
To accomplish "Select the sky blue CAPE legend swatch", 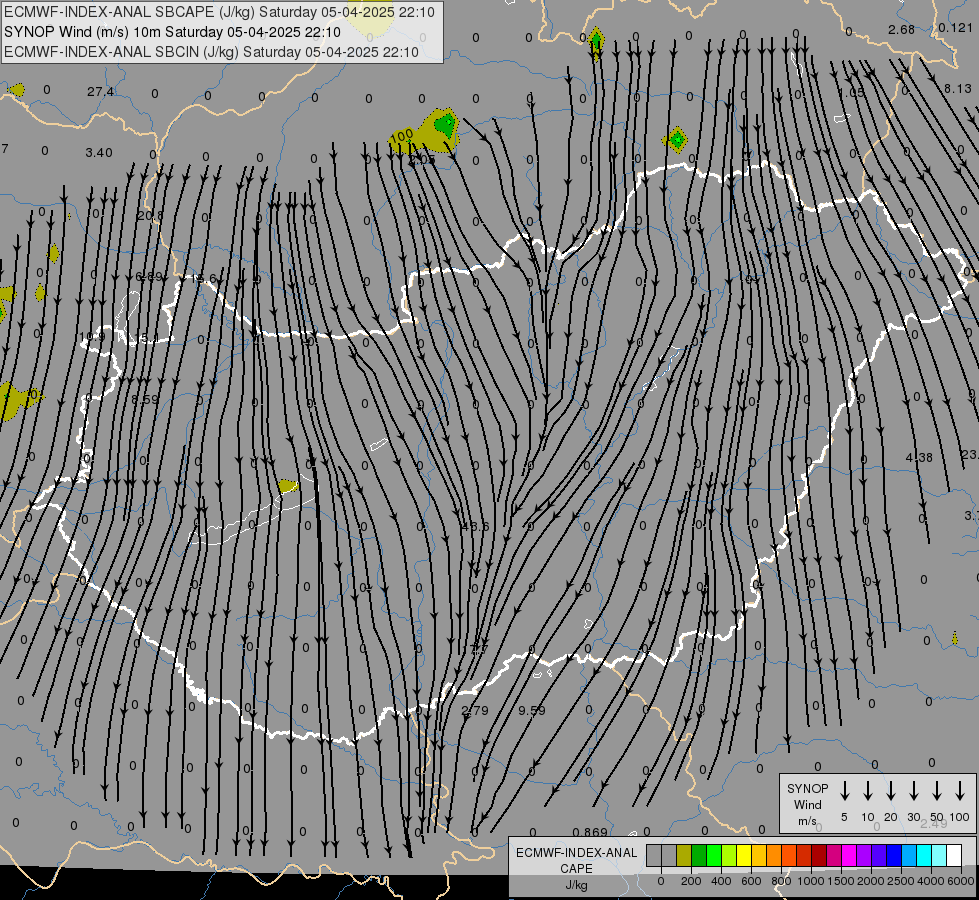I will (909, 855).
